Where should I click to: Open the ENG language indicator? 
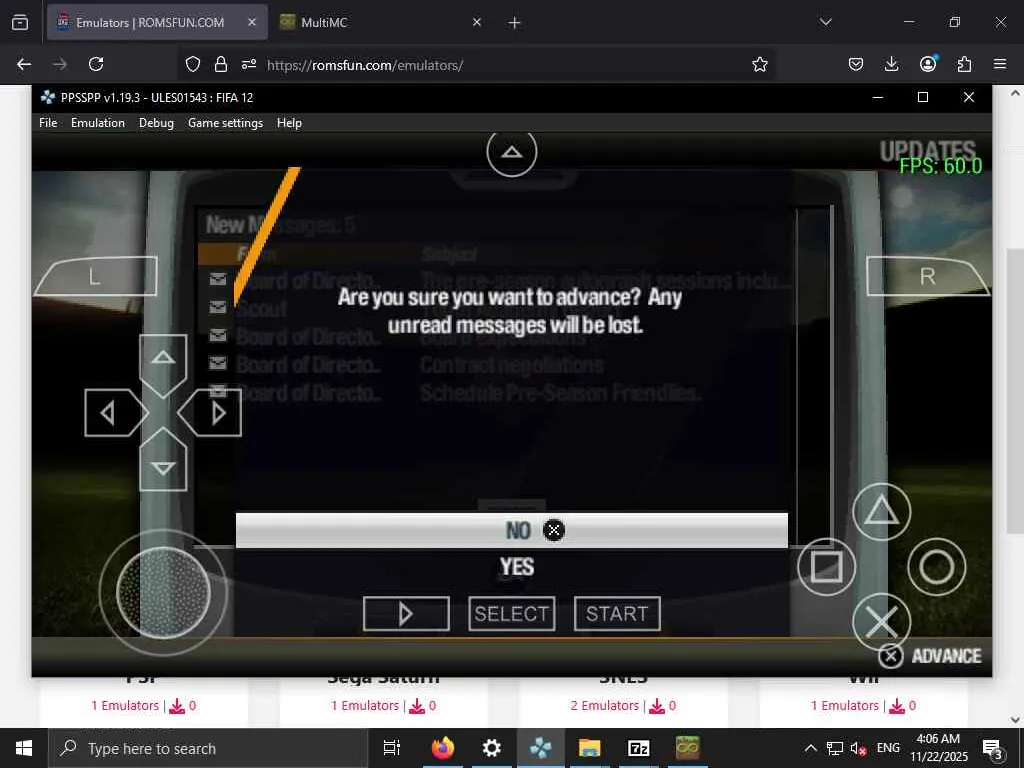[x=888, y=748]
